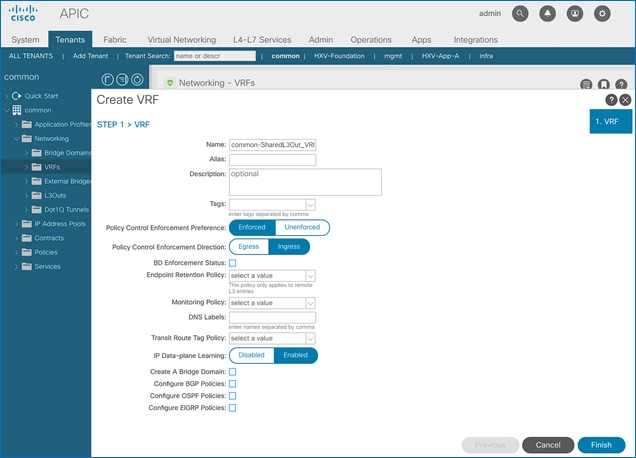The width and height of the screenshot is (636, 458).
Task: Click the Dot1Q Tunnels folder icon
Action: [37, 209]
